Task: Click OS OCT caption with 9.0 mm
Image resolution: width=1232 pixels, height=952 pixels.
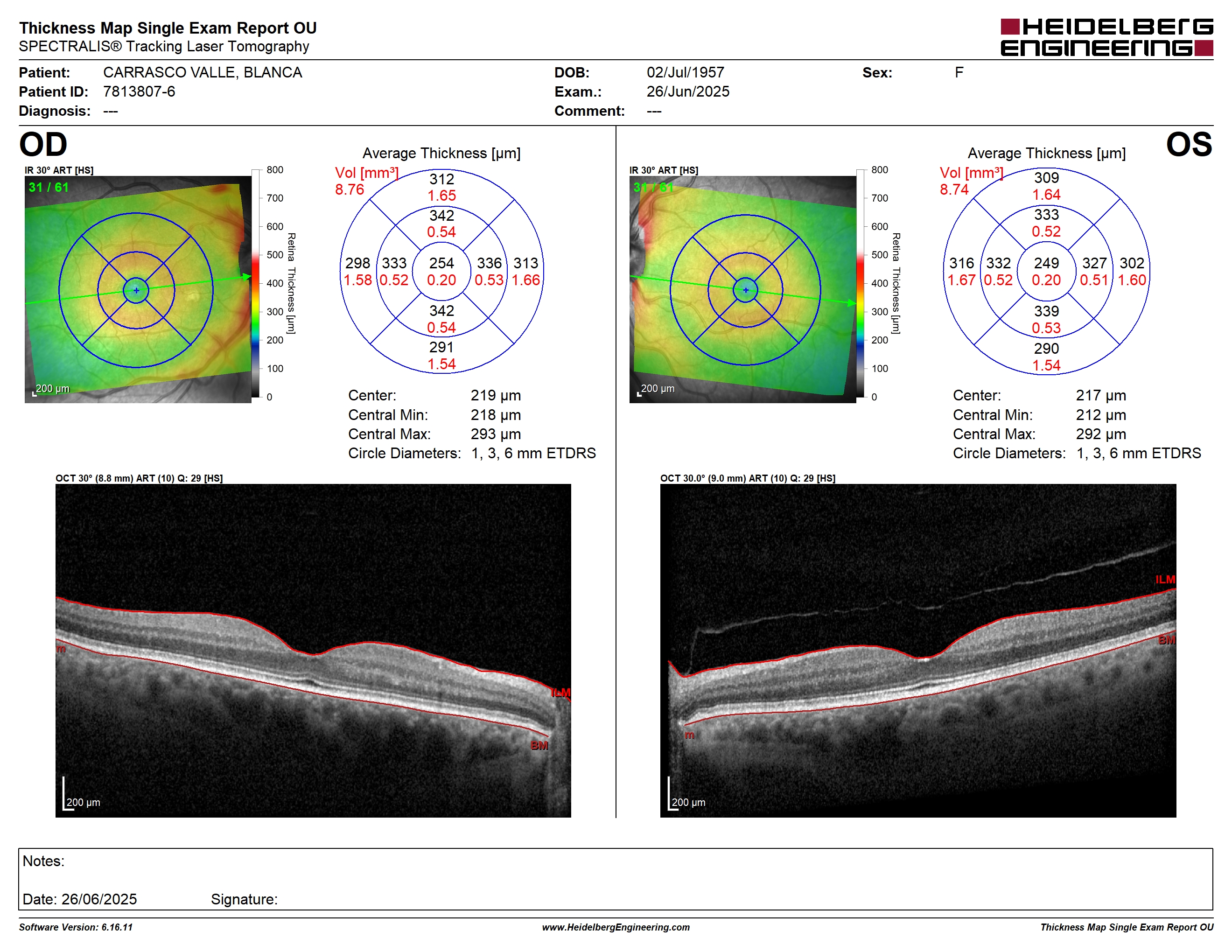Action: pyautogui.click(x=748, y=478)
